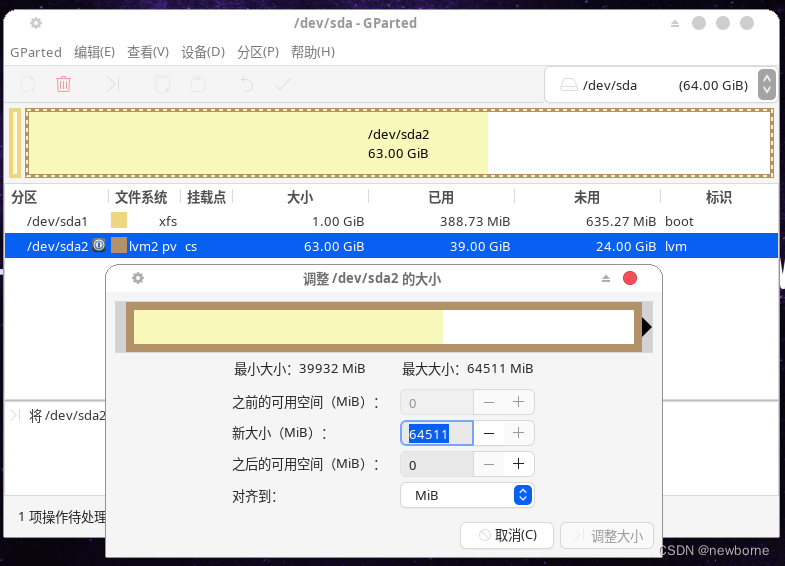Click the 已用 column header
This screenshot has height=566, width=785.
pos(441,197)
